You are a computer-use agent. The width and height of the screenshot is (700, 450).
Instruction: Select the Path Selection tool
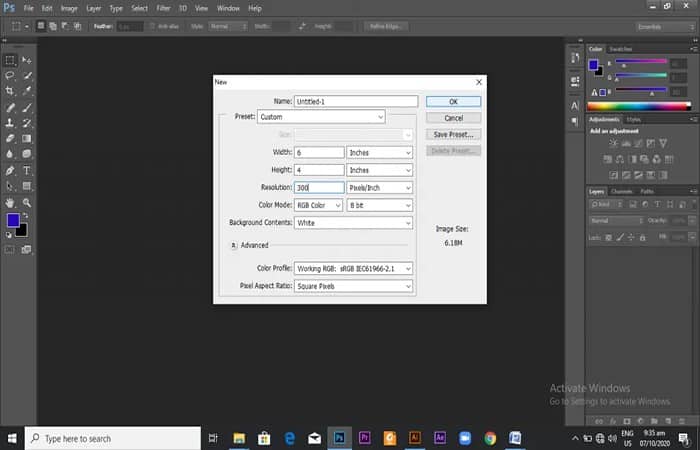(x=10, y=186)
